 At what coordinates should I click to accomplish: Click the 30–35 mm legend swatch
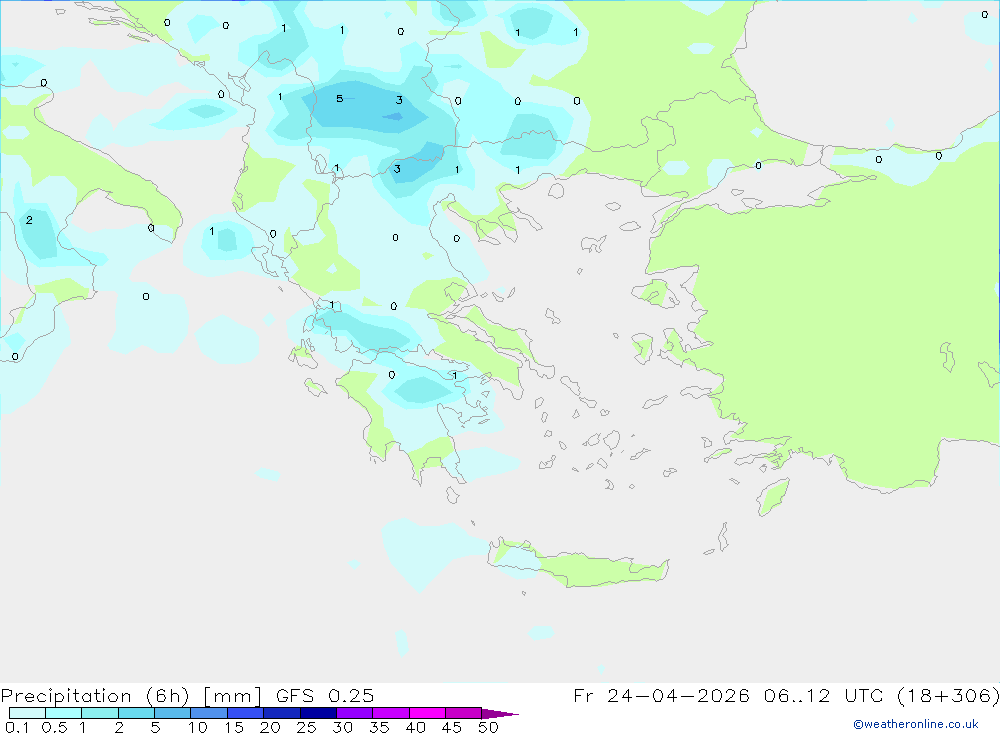[x=355, y=713]
